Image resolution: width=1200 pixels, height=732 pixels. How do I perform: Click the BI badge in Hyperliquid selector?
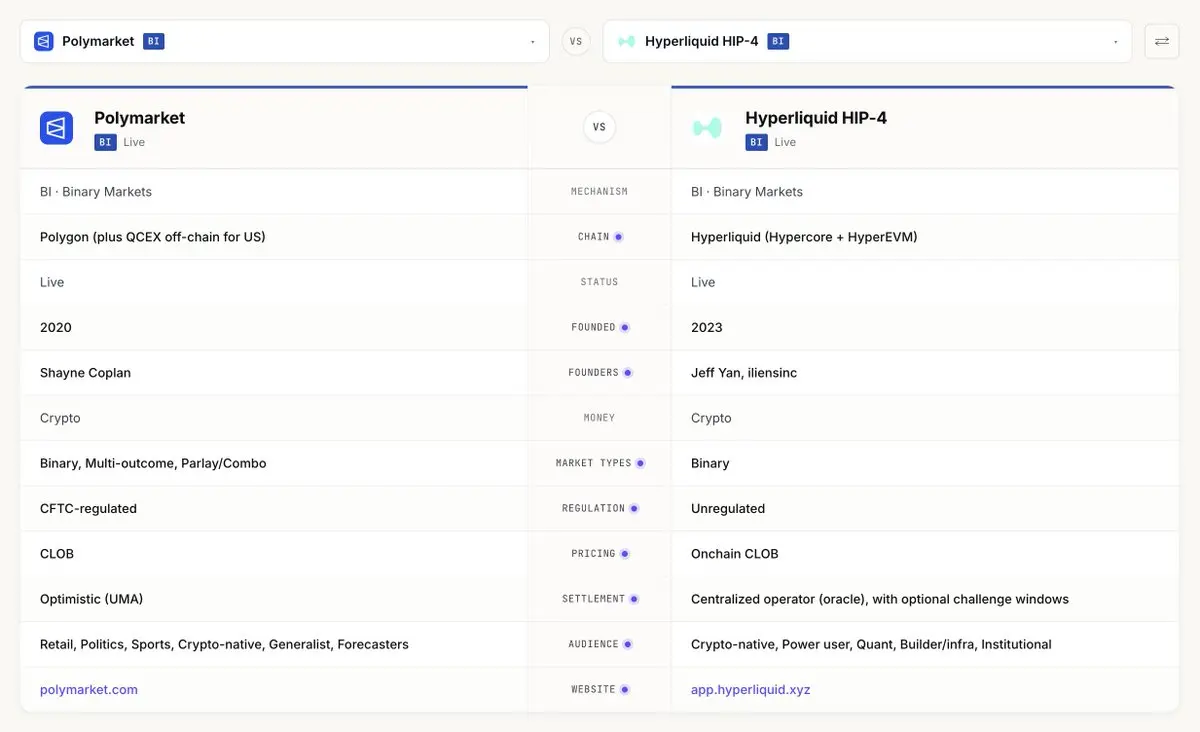tap(778, 41)
